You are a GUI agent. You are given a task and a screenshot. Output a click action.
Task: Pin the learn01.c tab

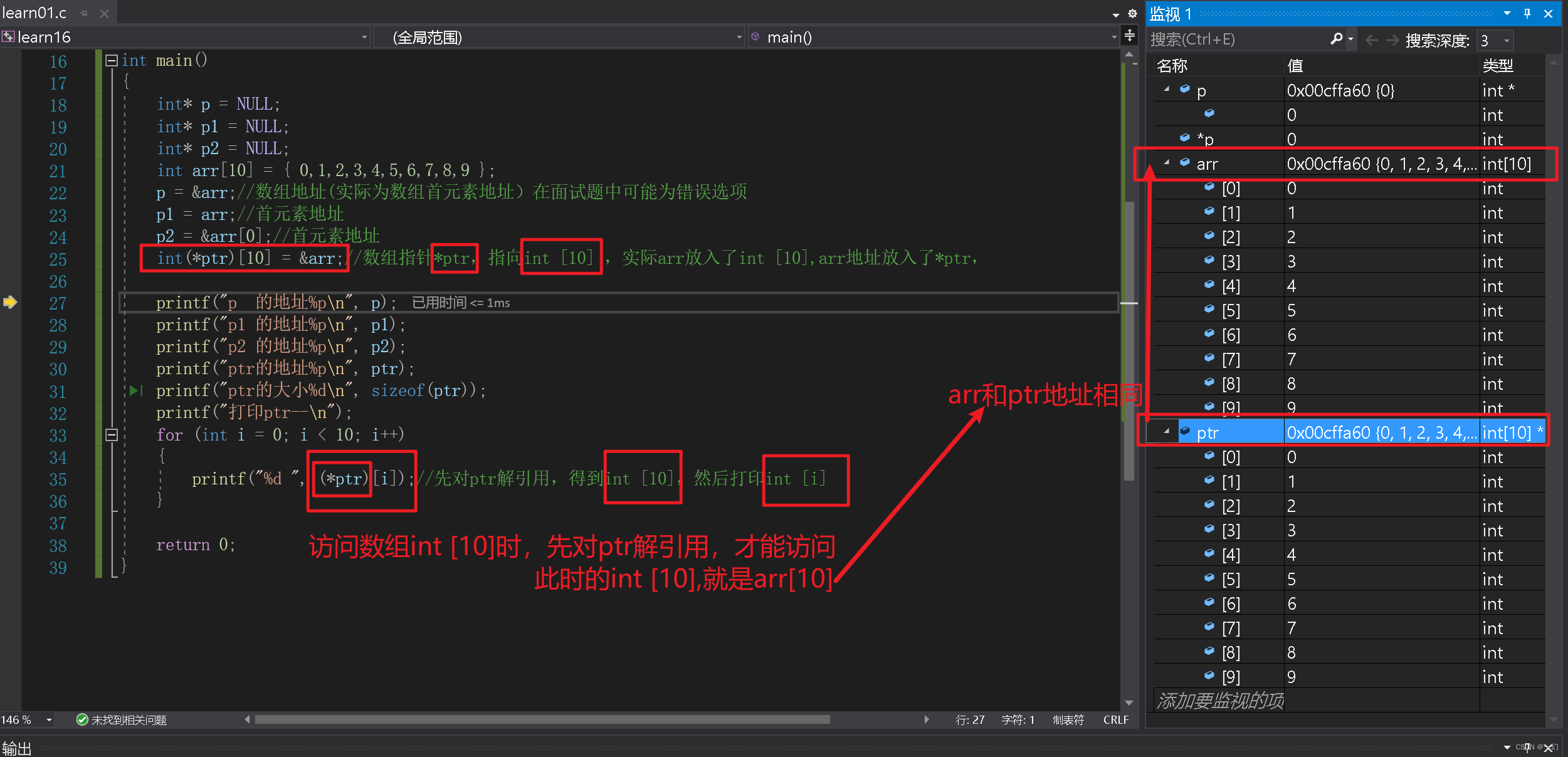(84, 13)
